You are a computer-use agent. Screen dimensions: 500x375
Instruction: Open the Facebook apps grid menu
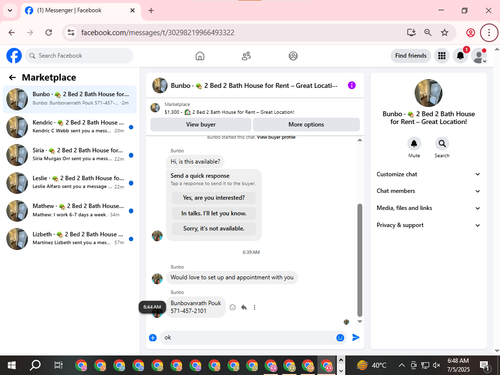(442, 56)
